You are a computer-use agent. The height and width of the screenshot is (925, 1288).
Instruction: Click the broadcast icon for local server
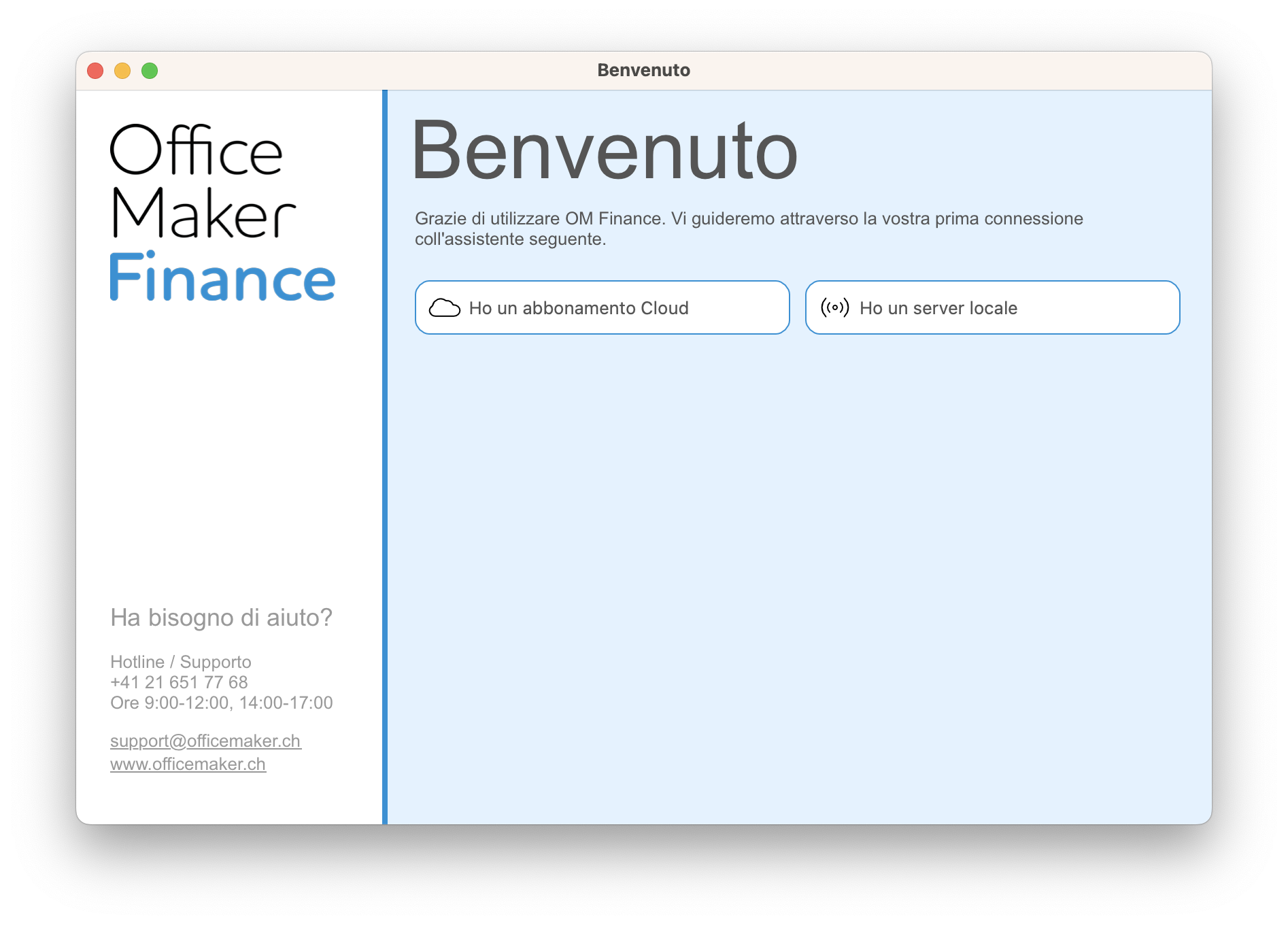(834, 307)
